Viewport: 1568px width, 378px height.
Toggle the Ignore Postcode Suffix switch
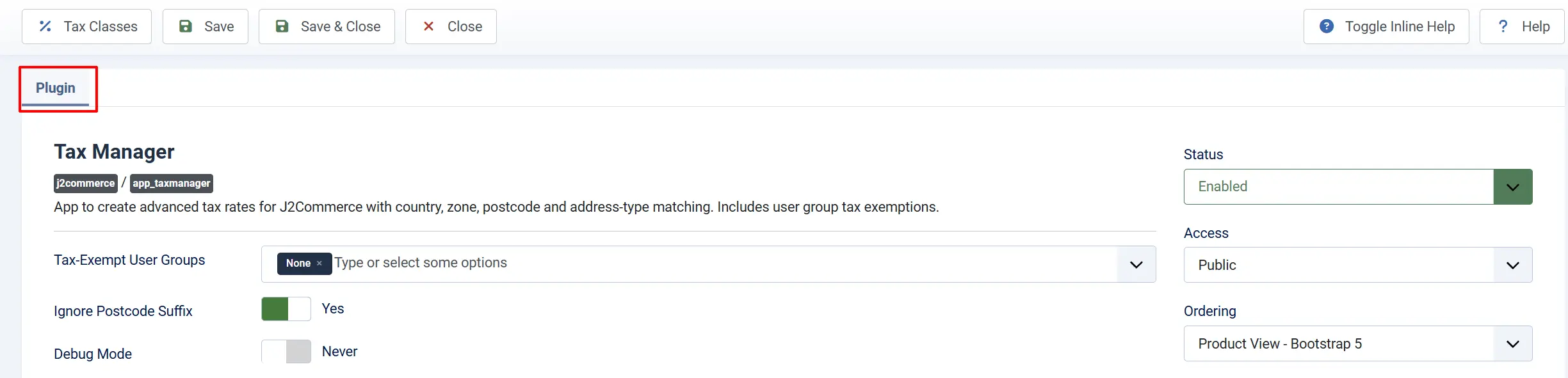point(286,309)
